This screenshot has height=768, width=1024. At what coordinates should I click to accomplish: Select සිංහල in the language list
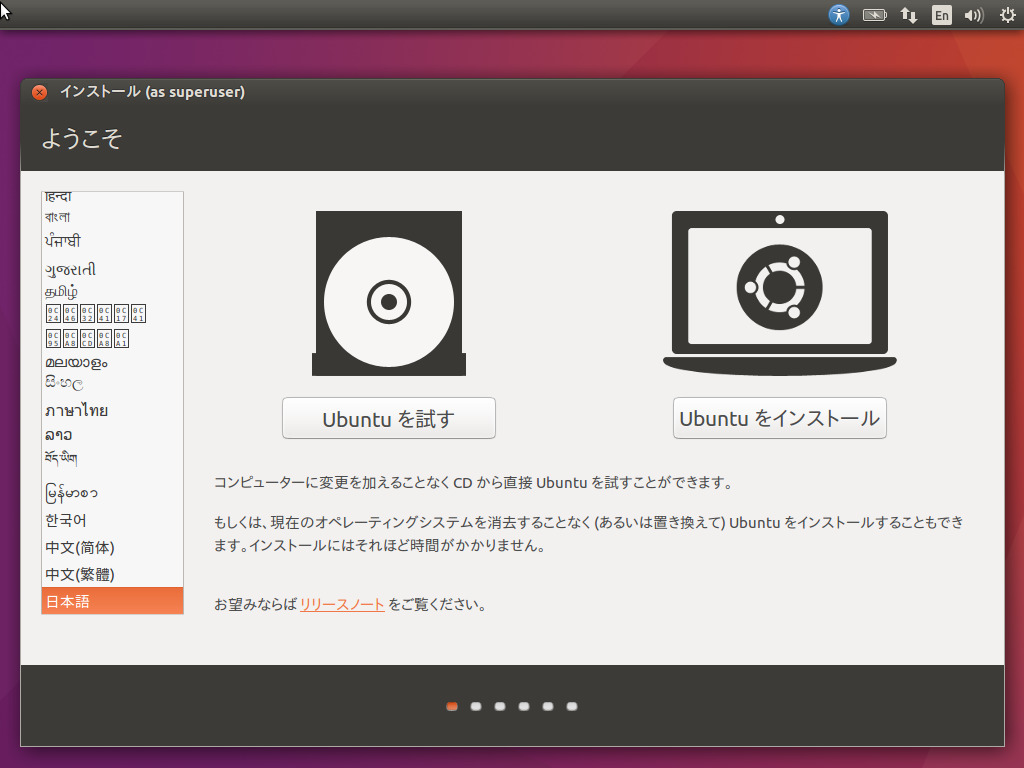[112, 383]
